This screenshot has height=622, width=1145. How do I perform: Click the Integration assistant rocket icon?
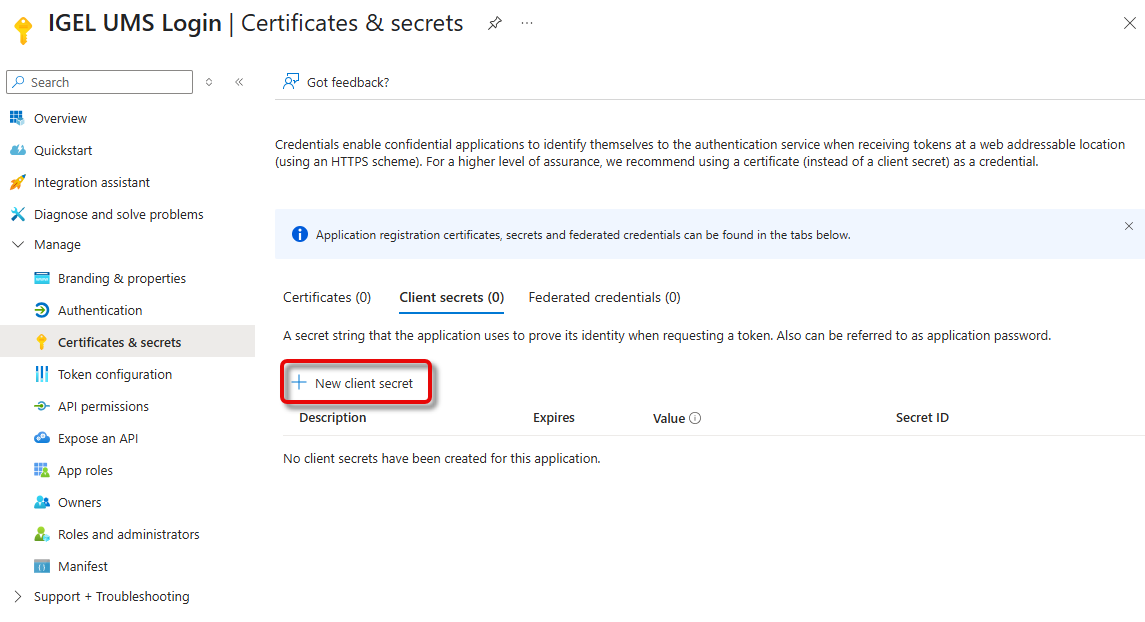(x=16, y=182)
